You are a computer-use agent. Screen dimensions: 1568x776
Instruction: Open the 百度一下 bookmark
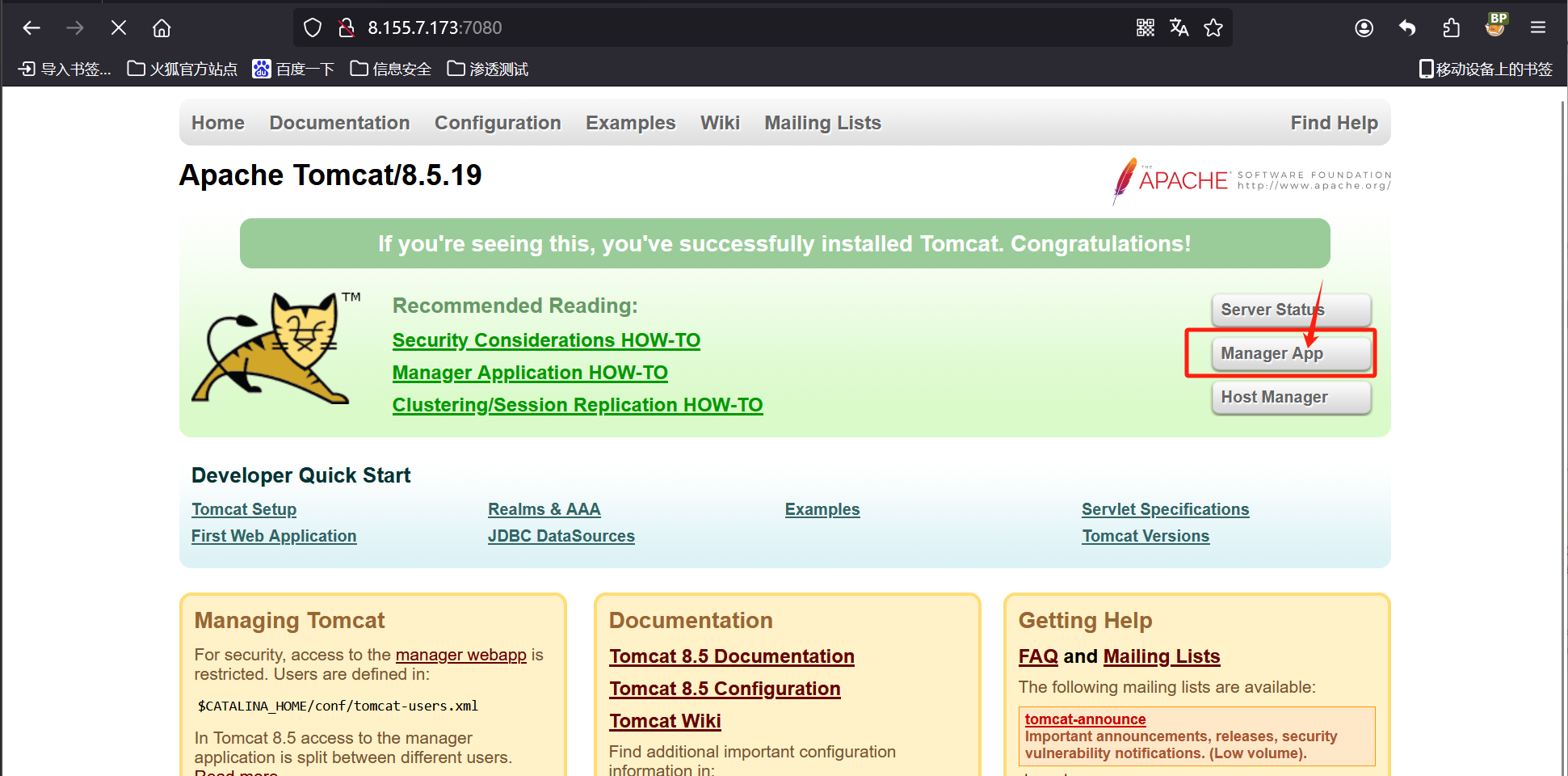pyautogui.click(x=293, y=70)
